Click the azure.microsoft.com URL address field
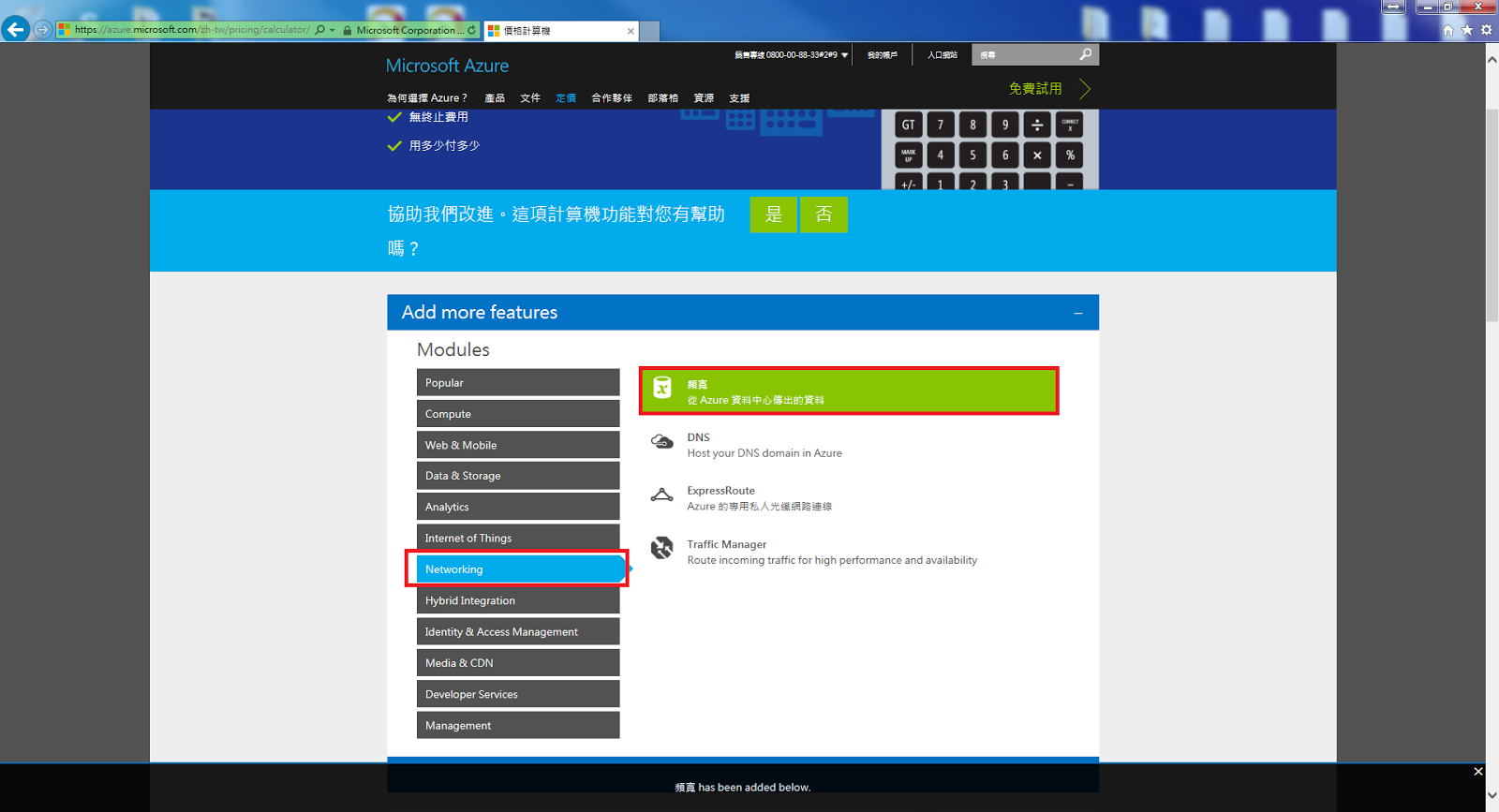The height and width of the screenshot is (812, 1499). pyautogui.click(x=192, y=30)
